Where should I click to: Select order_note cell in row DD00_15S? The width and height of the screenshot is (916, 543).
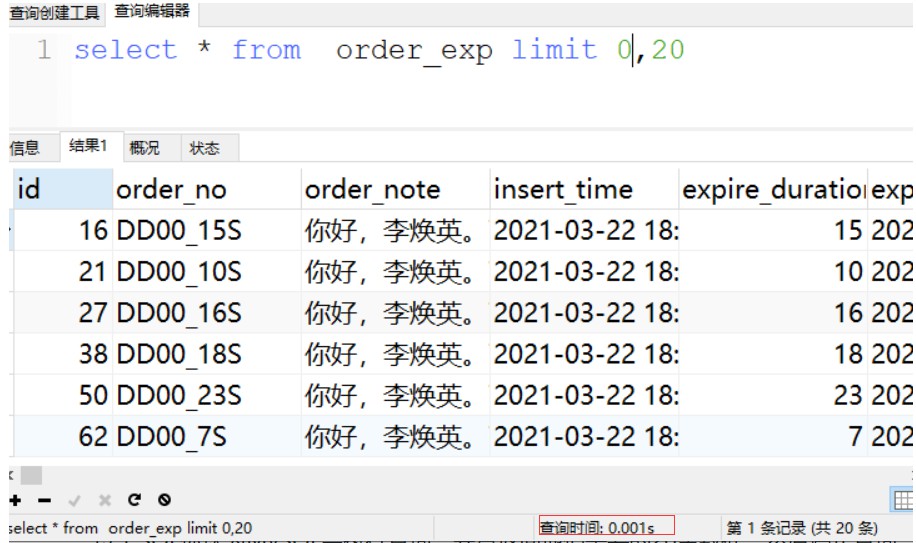[x=395, y=231]
